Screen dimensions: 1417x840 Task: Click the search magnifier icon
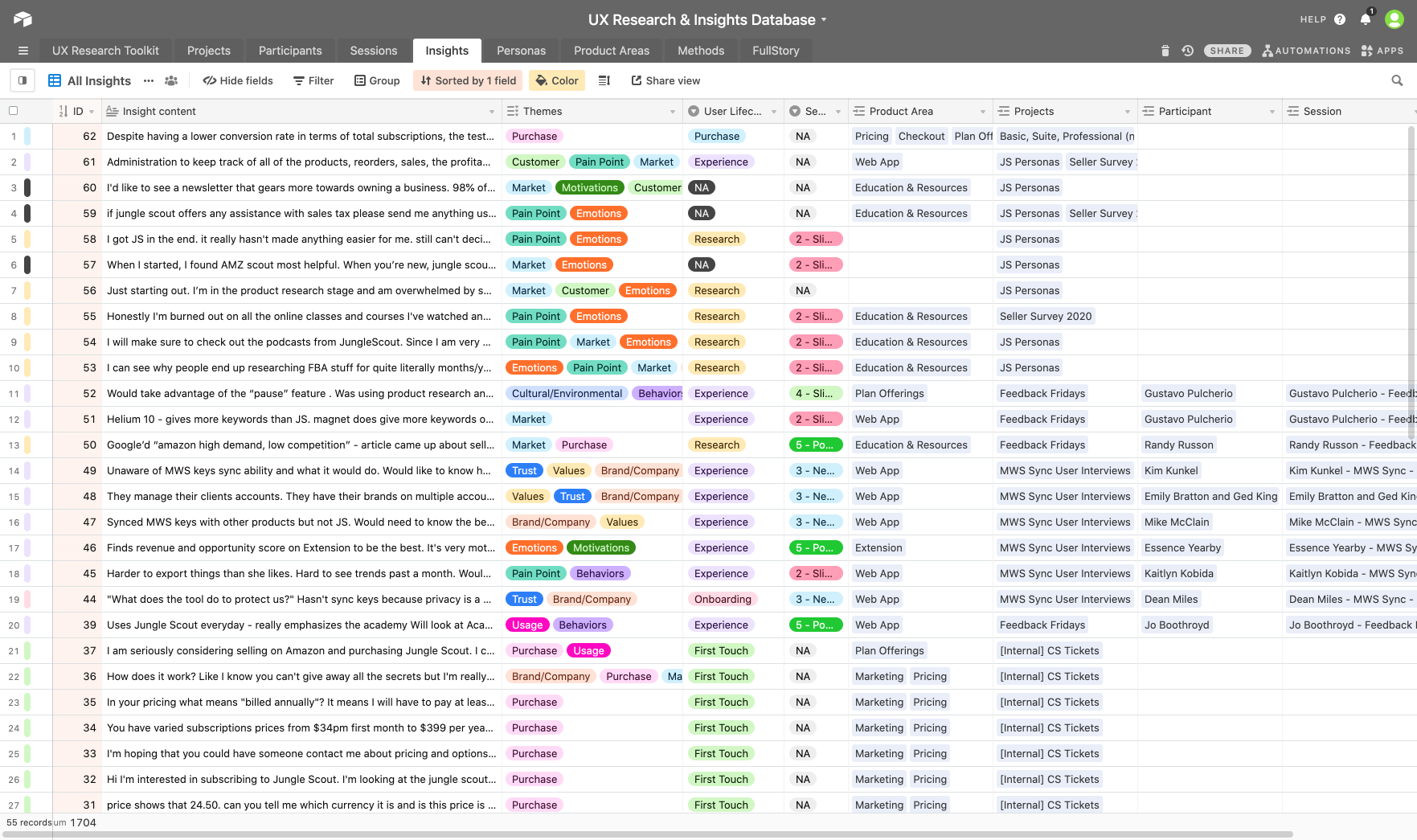[1397, 80]
